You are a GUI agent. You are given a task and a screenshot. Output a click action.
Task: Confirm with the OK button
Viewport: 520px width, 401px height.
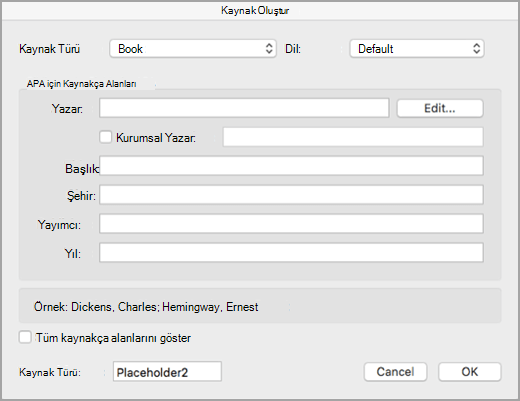click(469, 372)
